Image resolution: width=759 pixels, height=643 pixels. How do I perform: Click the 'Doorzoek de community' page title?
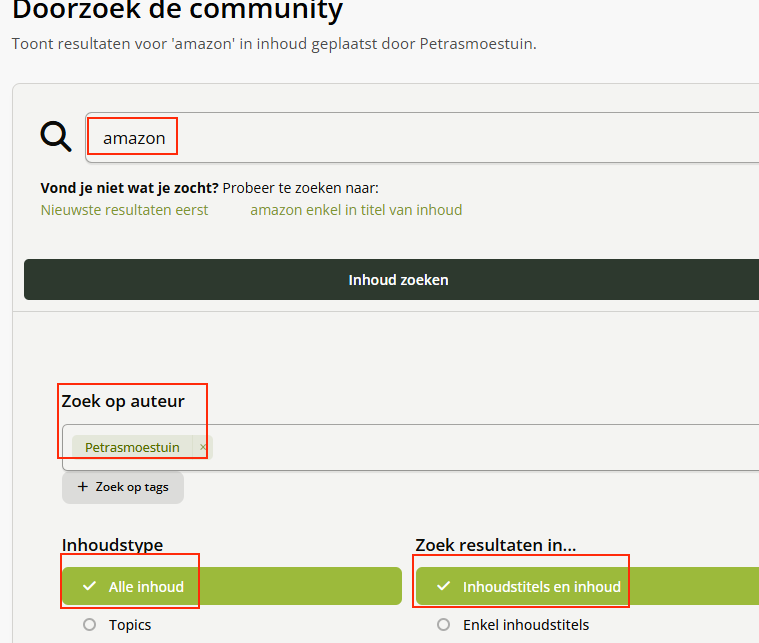click(177, 12)
